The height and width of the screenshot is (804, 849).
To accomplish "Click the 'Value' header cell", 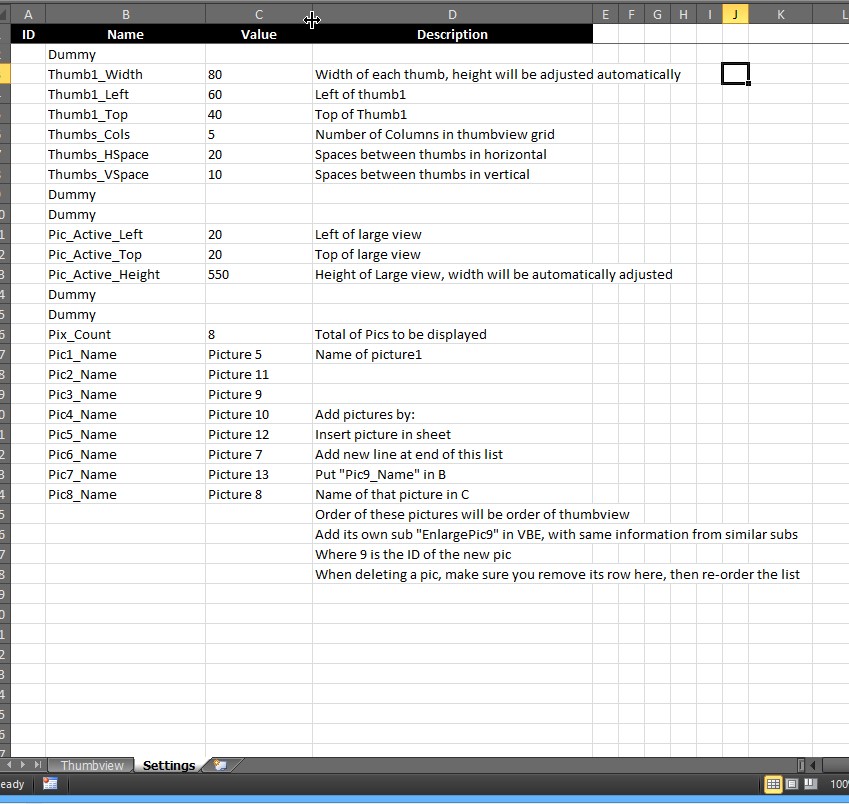I will (259, 34).
